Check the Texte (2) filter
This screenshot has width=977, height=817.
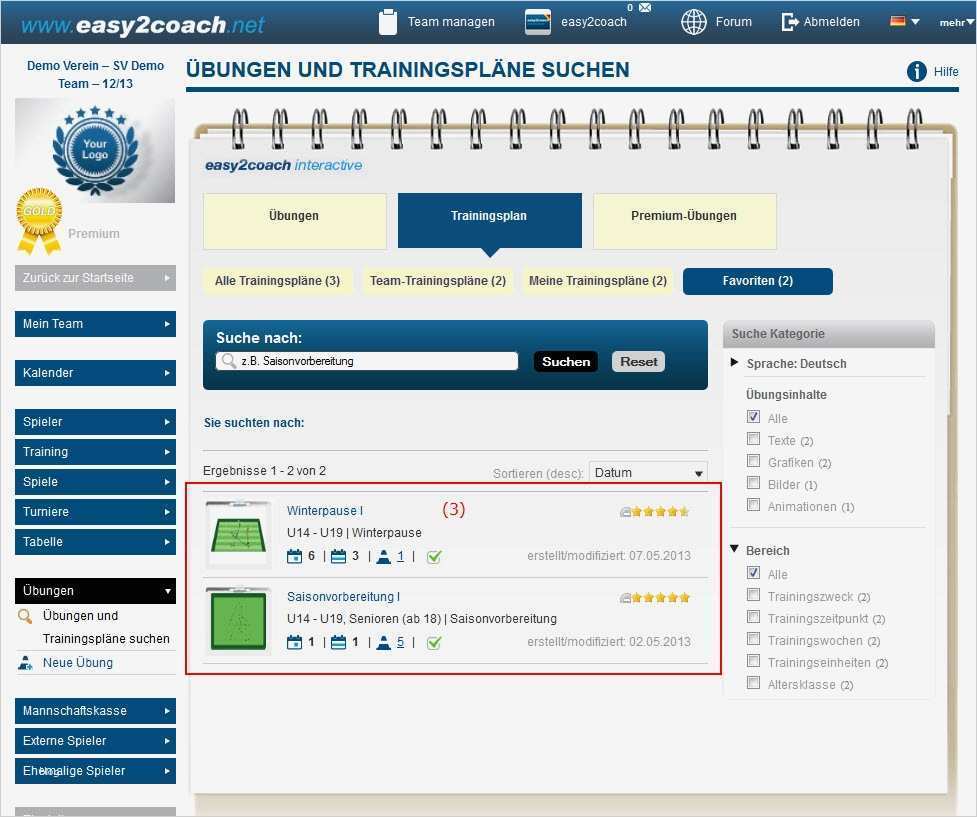pos(753,439)
